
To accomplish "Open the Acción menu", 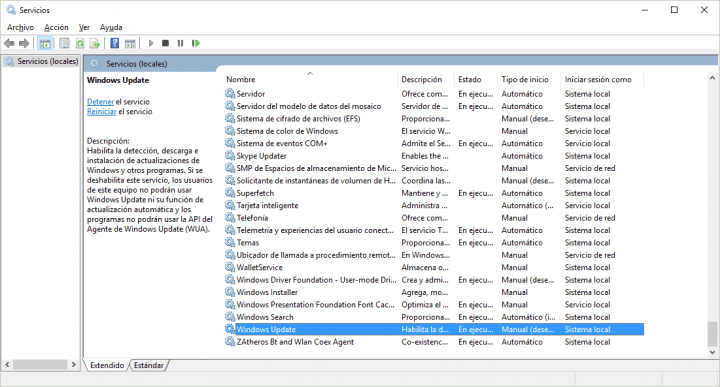I will pyautogui.click(x=56, y=27).
